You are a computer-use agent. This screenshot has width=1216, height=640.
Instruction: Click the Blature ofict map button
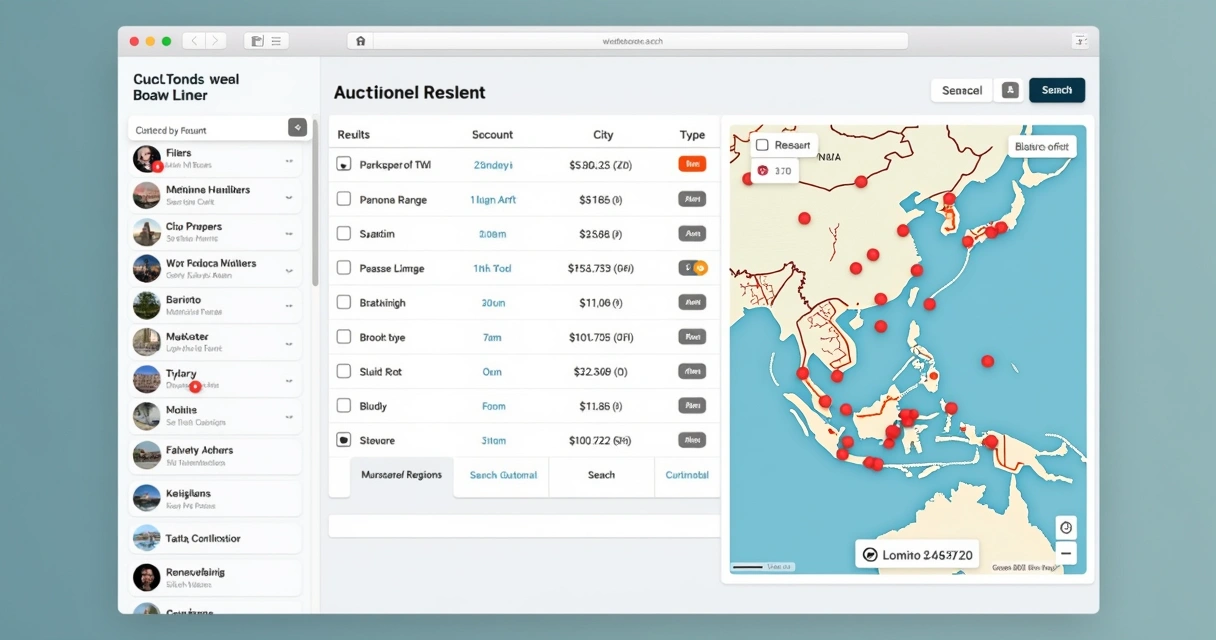[1042, 147]
